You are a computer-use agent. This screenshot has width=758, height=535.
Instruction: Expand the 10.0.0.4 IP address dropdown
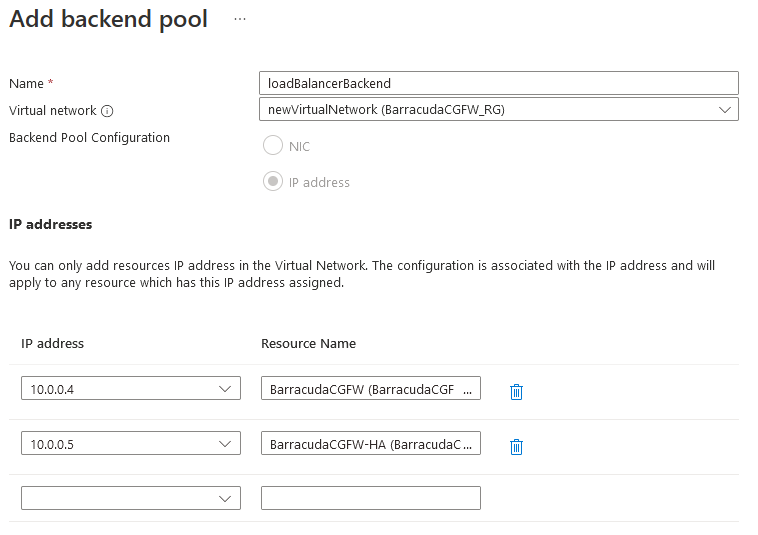click(x=130, y=389)
